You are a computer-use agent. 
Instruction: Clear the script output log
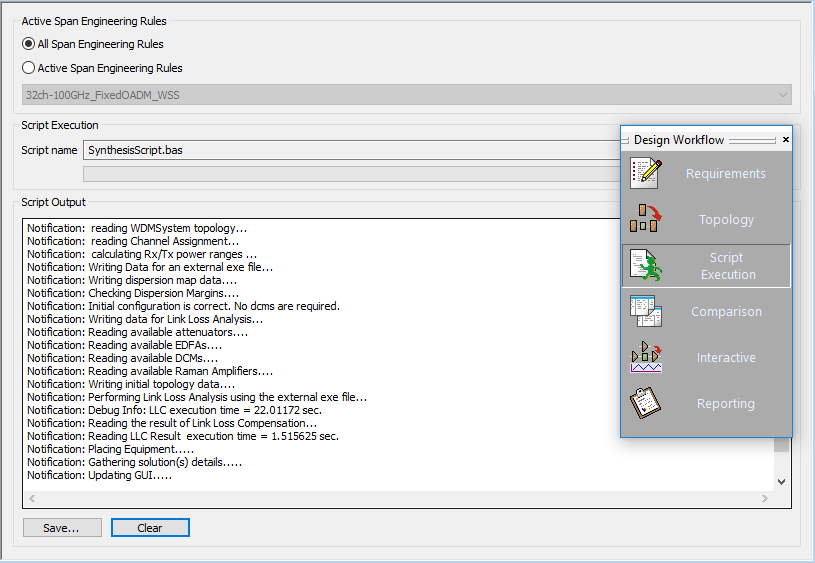[150, 528]
